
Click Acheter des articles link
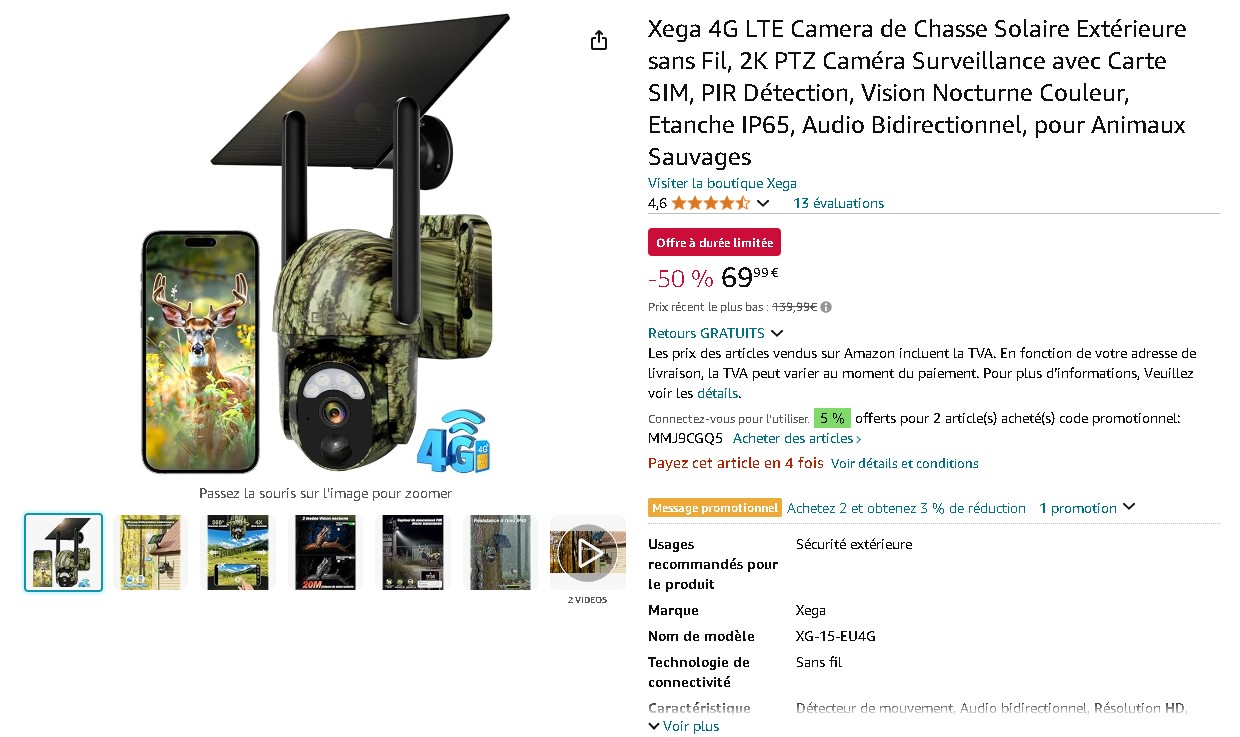[797, 438]
